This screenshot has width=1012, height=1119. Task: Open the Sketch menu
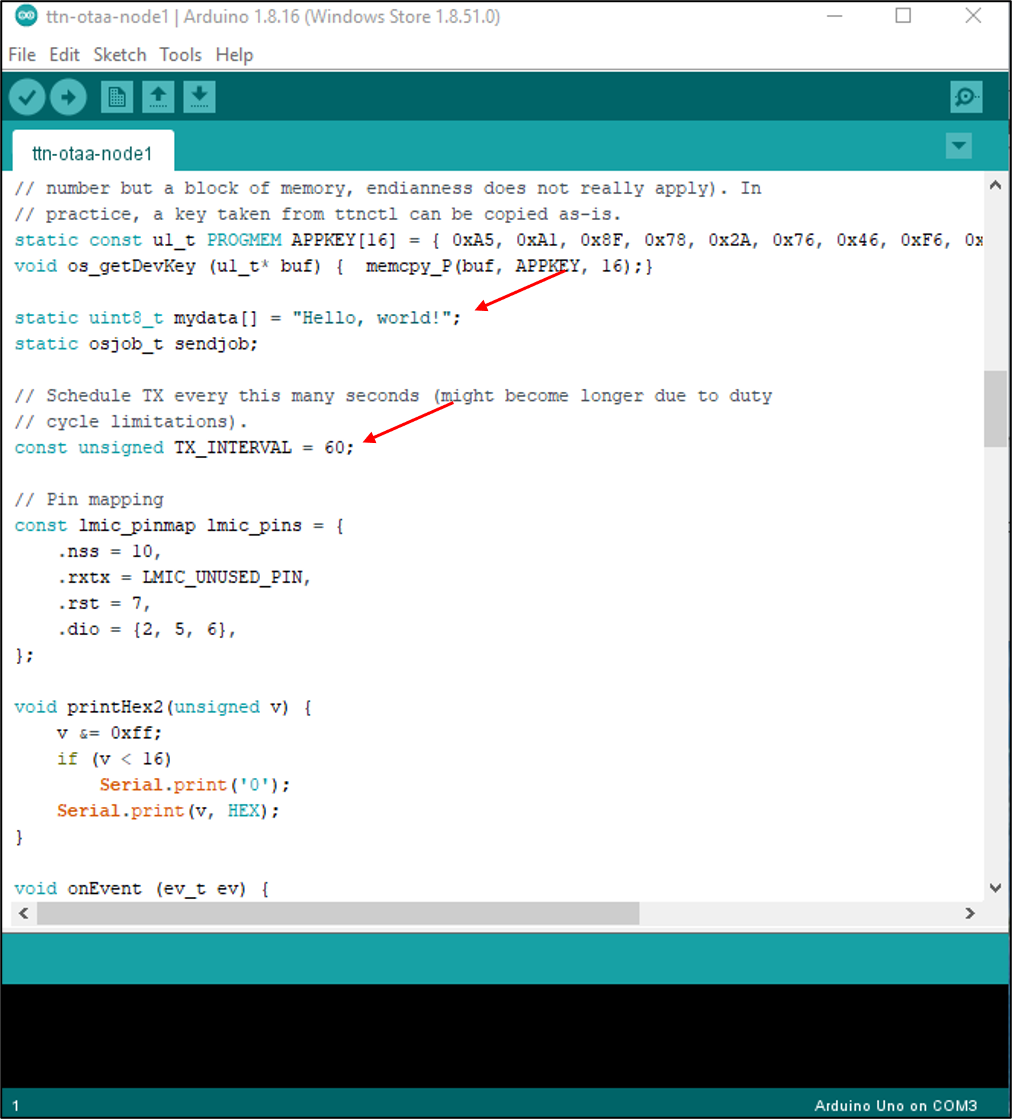(x=119, y=55)
